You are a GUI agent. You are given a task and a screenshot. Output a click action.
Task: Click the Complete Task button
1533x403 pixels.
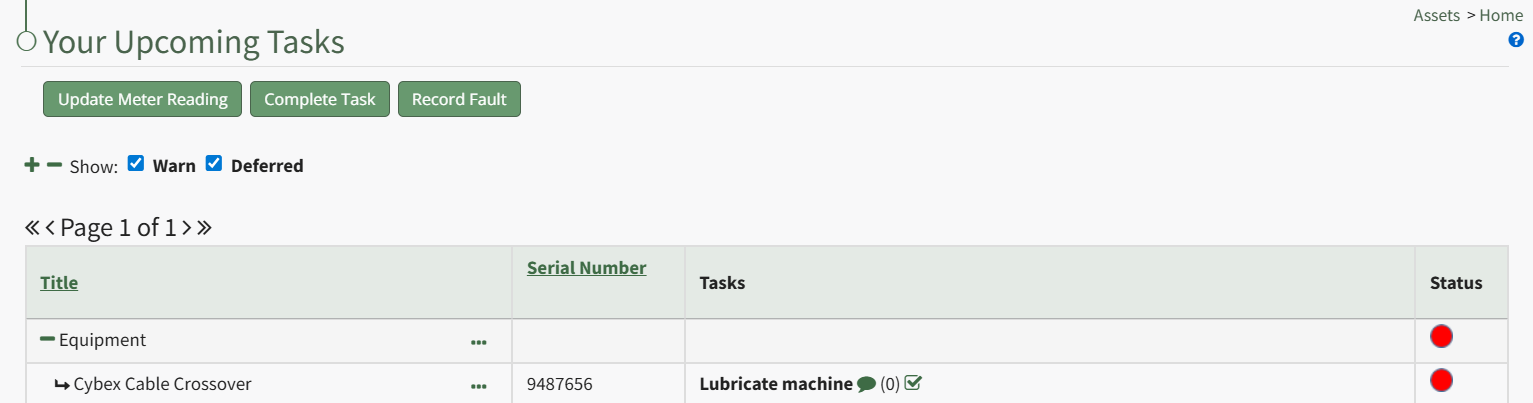click(320, 99)
